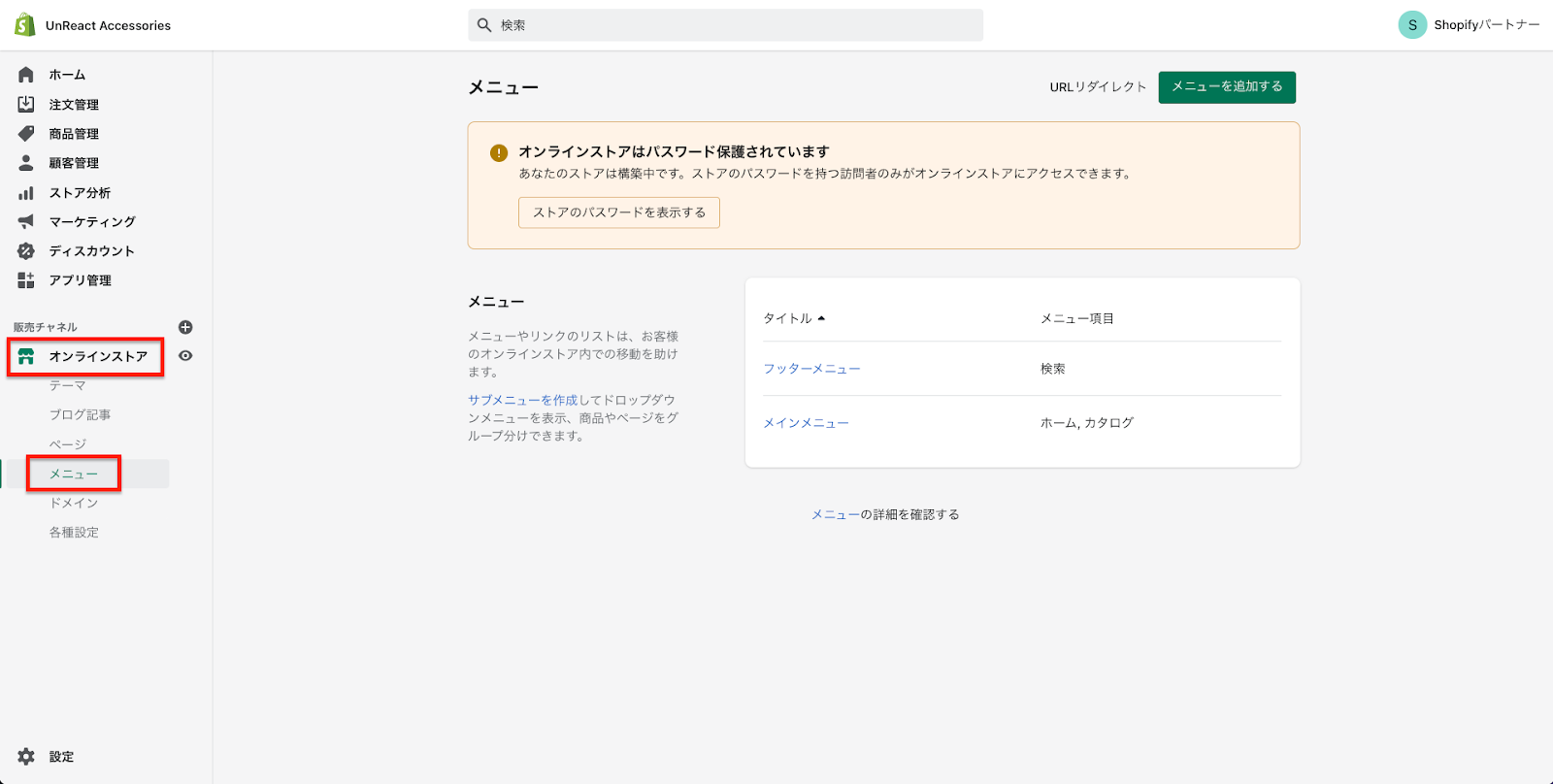Open the フッターメニュー link

coord(811,369)
